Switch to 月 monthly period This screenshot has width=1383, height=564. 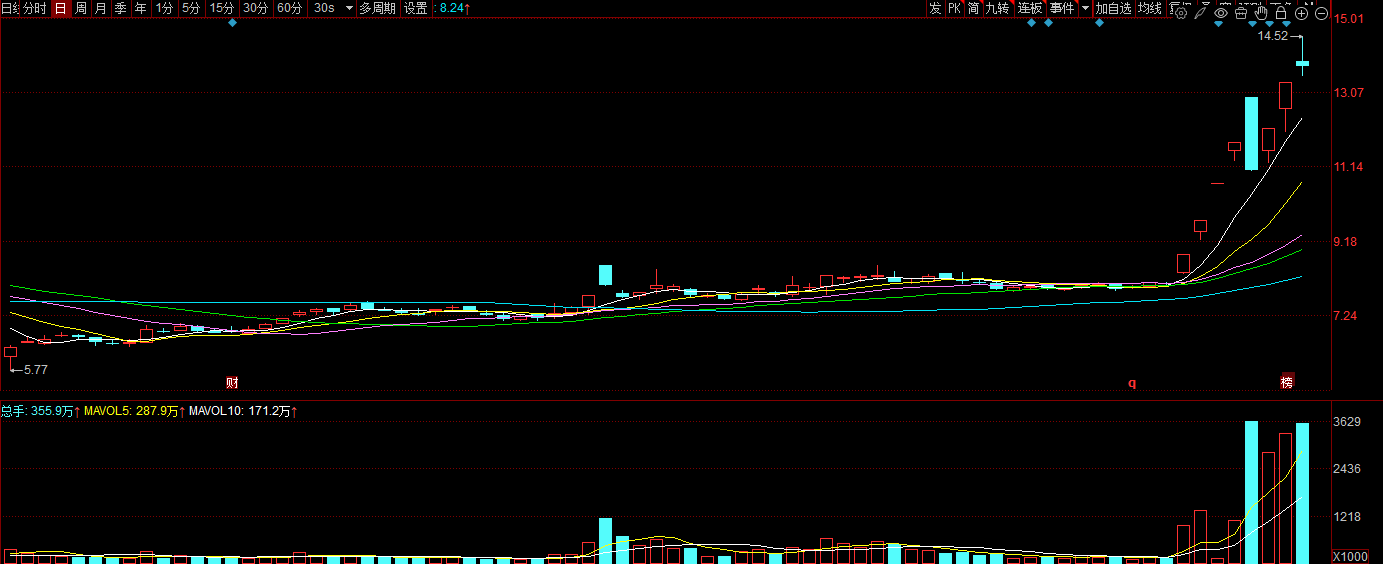101,8
